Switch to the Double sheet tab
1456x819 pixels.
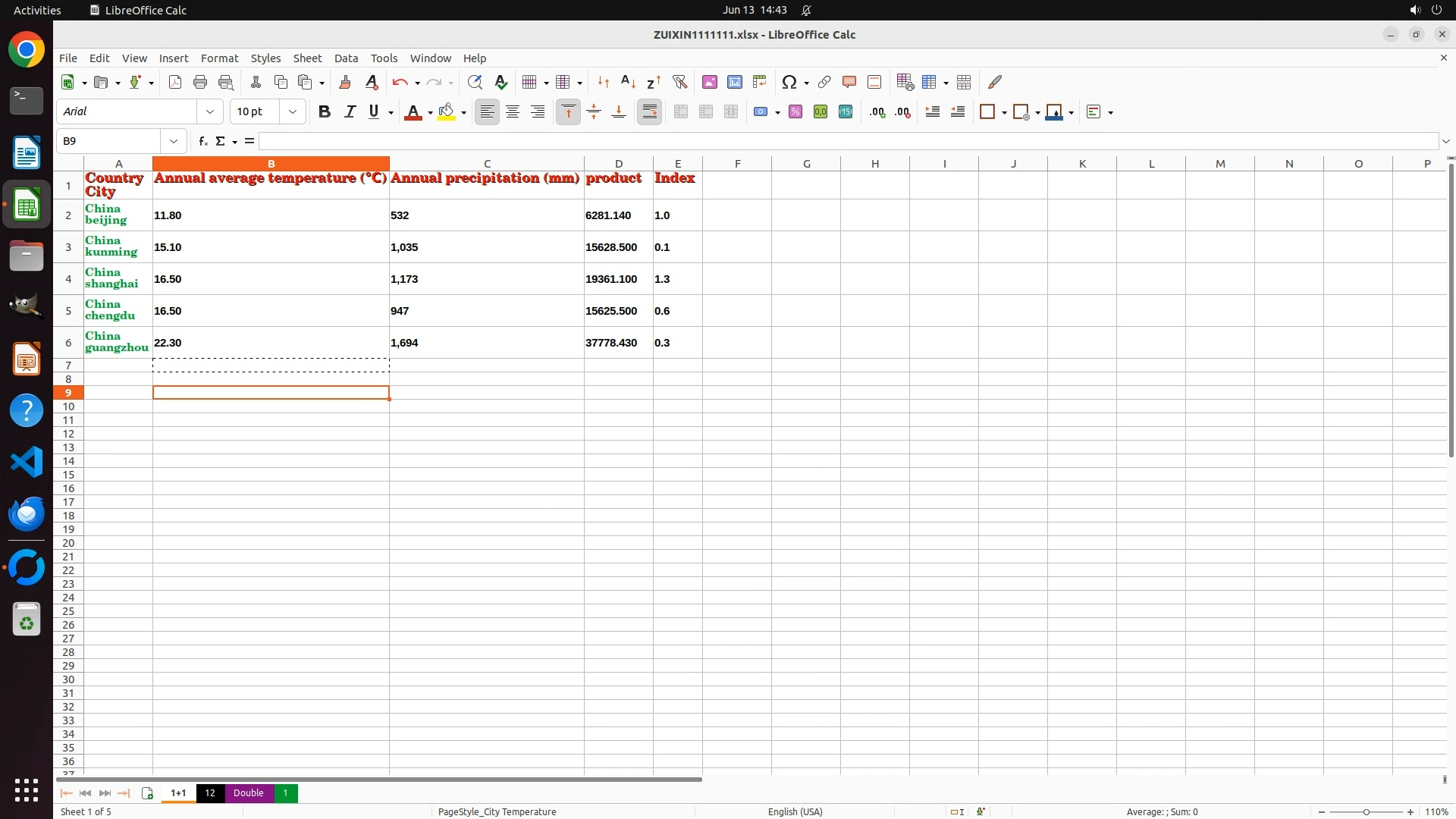point(248,793)
